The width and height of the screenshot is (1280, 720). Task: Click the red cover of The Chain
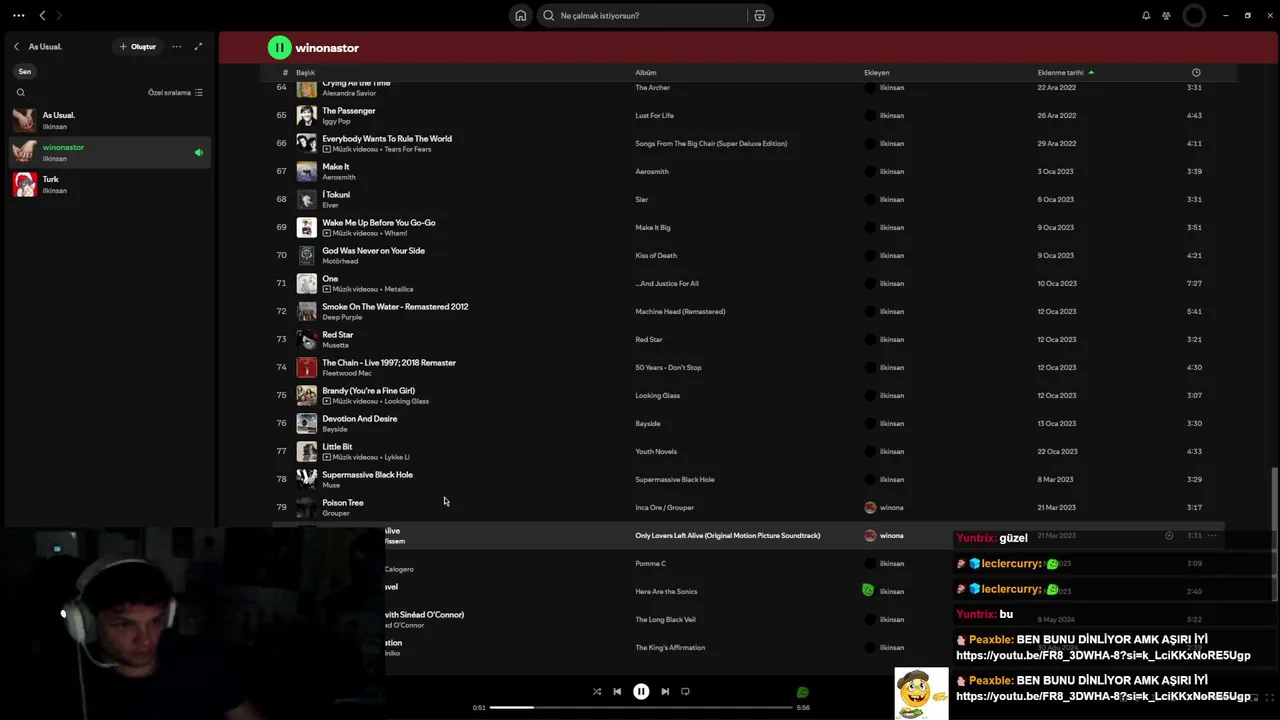pos(306,367)
